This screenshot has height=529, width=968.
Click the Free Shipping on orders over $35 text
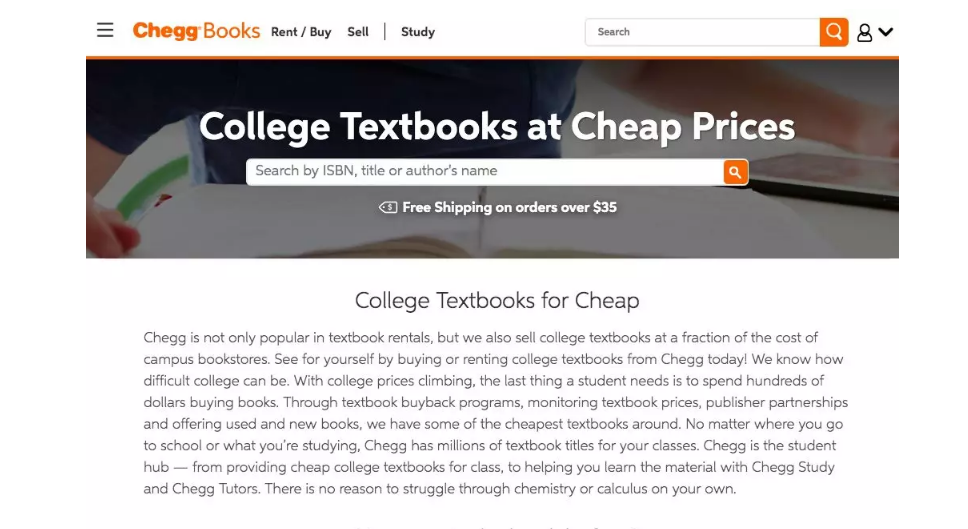(509, 208)
